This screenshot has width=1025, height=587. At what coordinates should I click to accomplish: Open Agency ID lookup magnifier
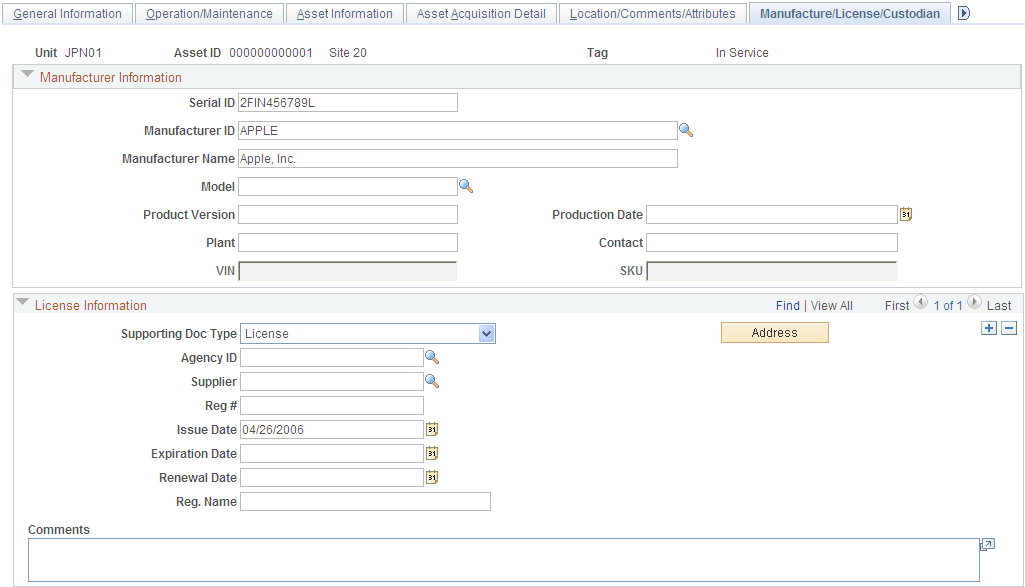pos(432,358)
